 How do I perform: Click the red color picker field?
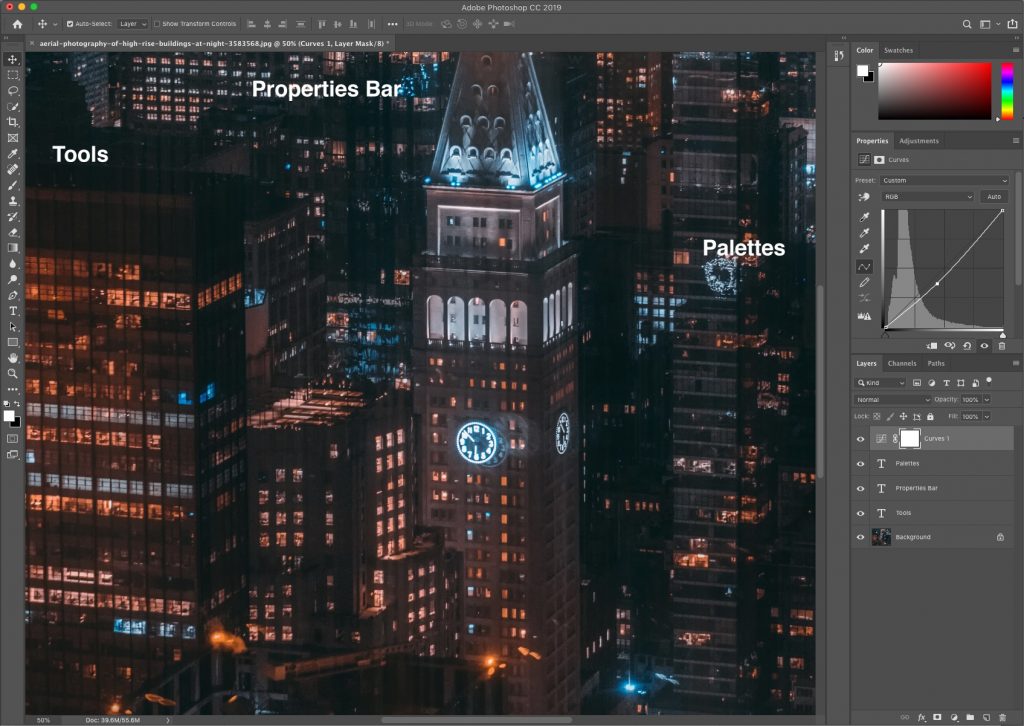pos(935,91)
